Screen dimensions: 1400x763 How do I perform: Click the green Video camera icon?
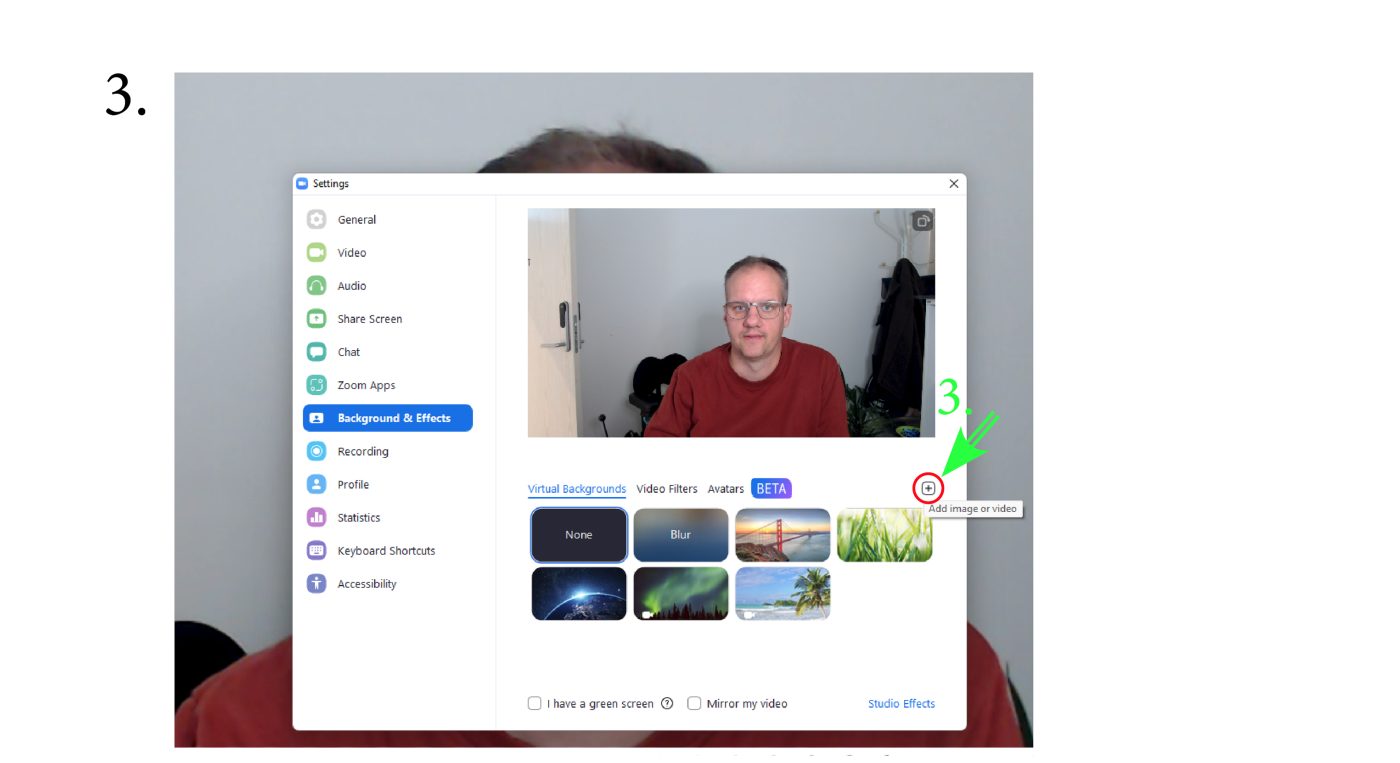click(316, 252)
